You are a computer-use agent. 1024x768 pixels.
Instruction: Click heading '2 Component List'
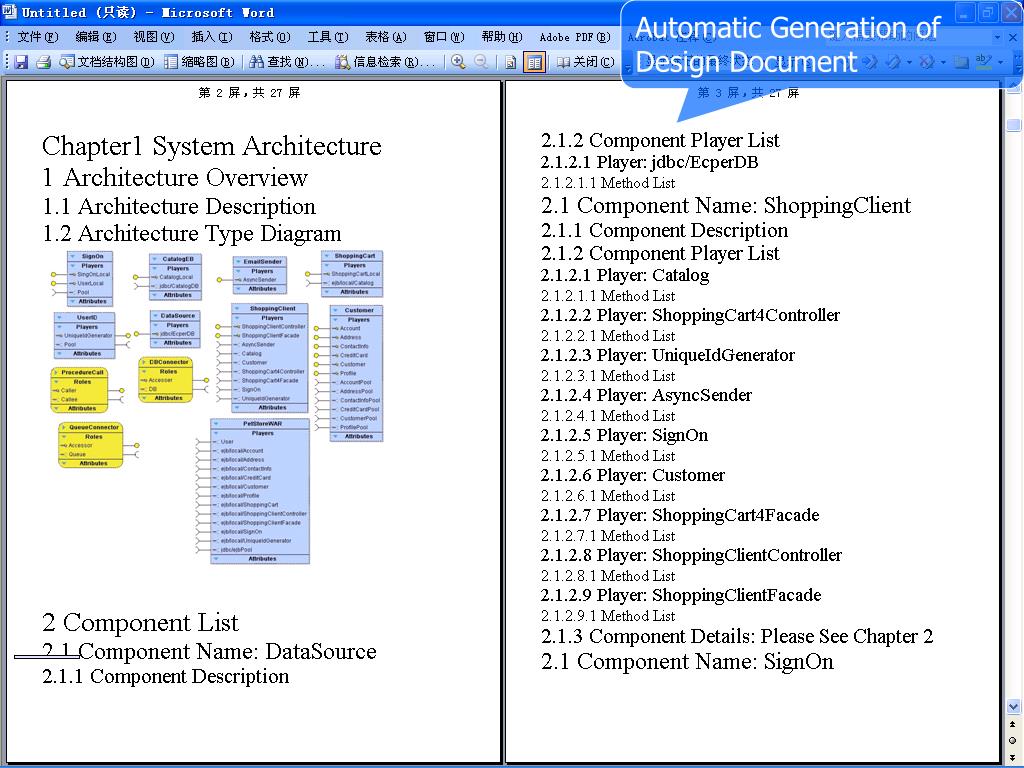click(140, 622)
